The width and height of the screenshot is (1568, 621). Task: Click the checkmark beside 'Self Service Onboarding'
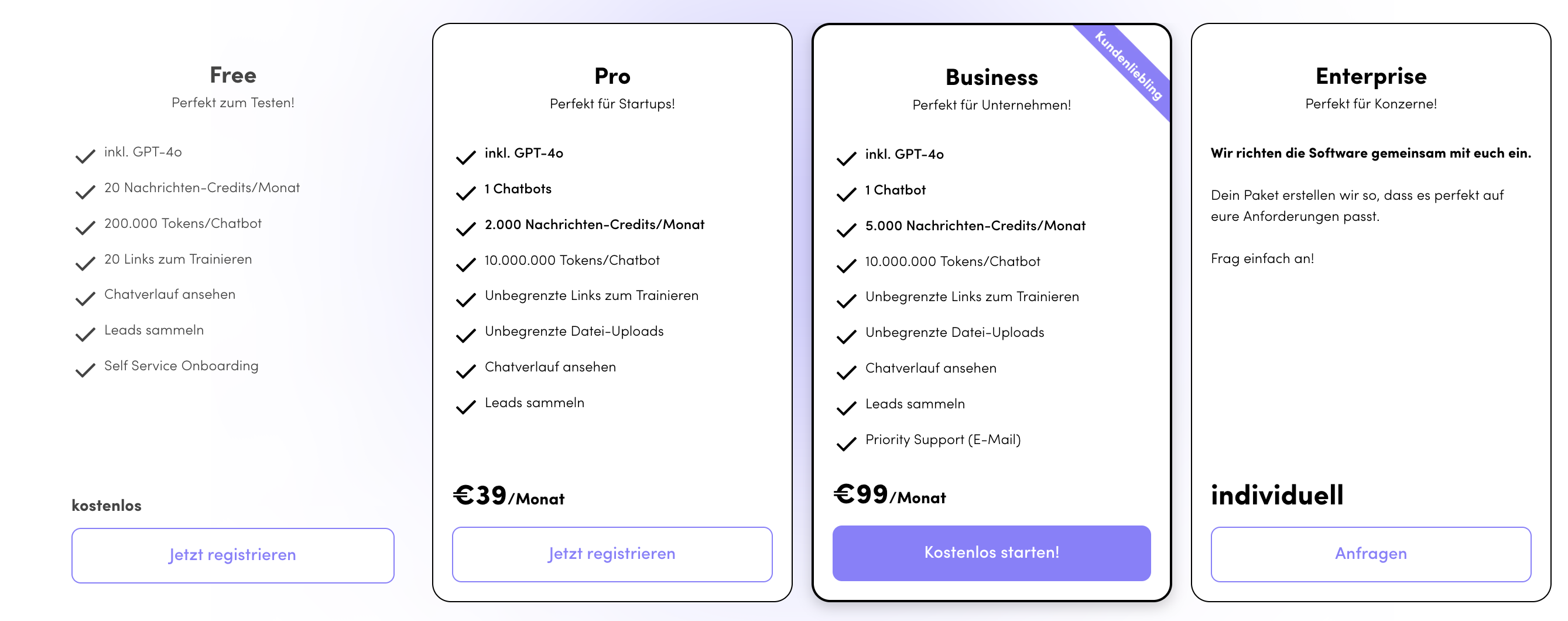[x=85, y=370]
